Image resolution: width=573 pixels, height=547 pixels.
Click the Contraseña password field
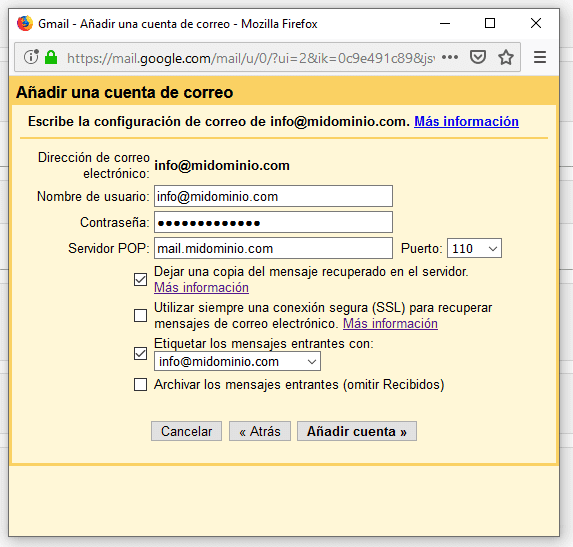tap(273, 222)
